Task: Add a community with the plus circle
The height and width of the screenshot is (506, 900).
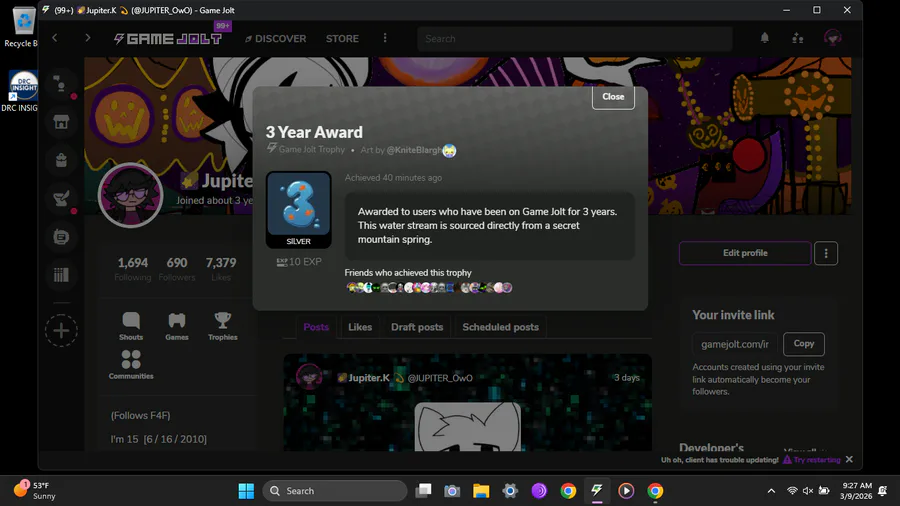Action: [61, 330]
